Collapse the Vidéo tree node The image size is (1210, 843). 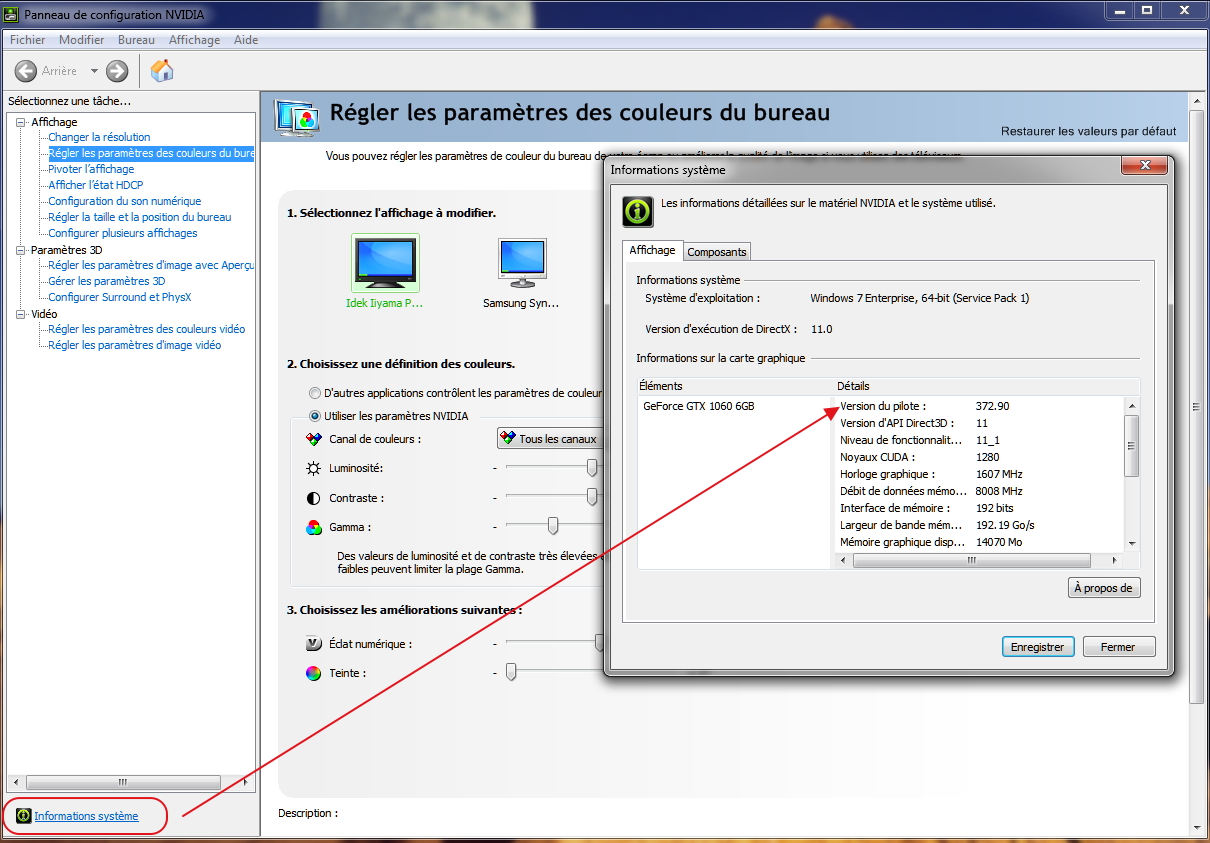coord(21,314)
